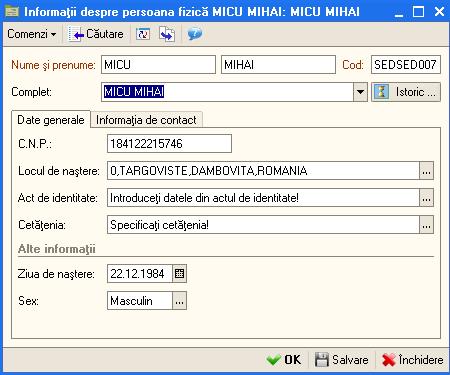Screen dimensions: 450x375
Task: Open the Sex ellipsis selector
Action: [x=179, y=301]
